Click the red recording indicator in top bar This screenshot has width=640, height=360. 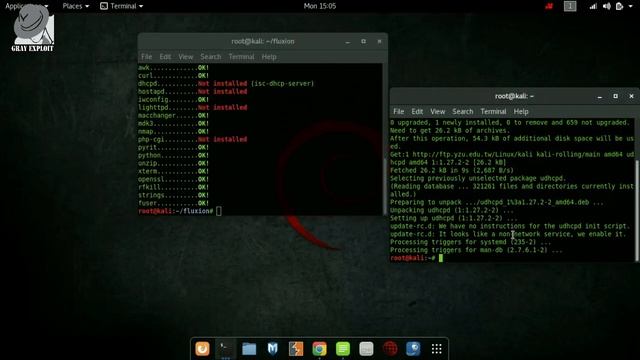click(x=549, y=6)
